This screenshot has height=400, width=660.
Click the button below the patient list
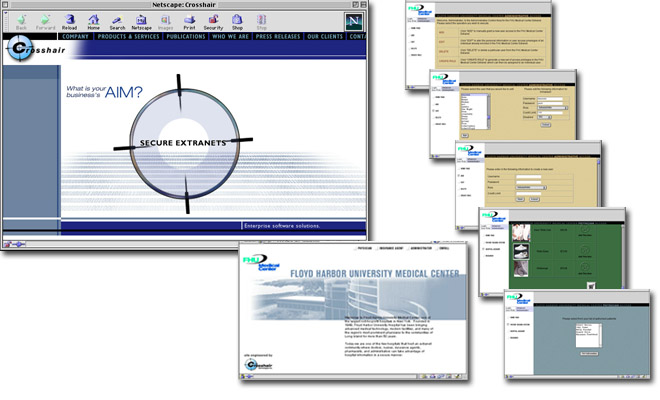(x=589, y=354)
